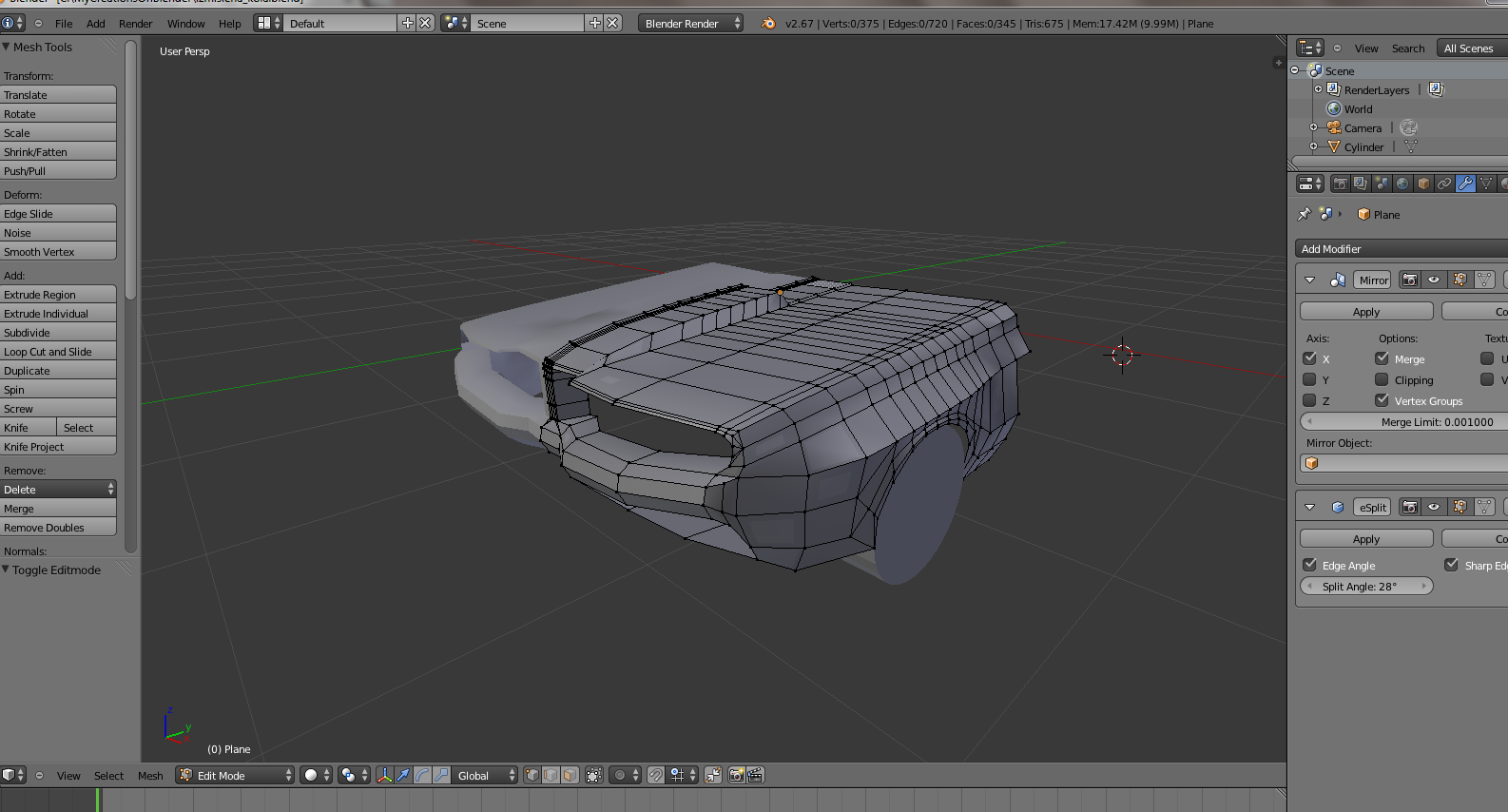
Task: Open the File menu
Action: point(64,23)
